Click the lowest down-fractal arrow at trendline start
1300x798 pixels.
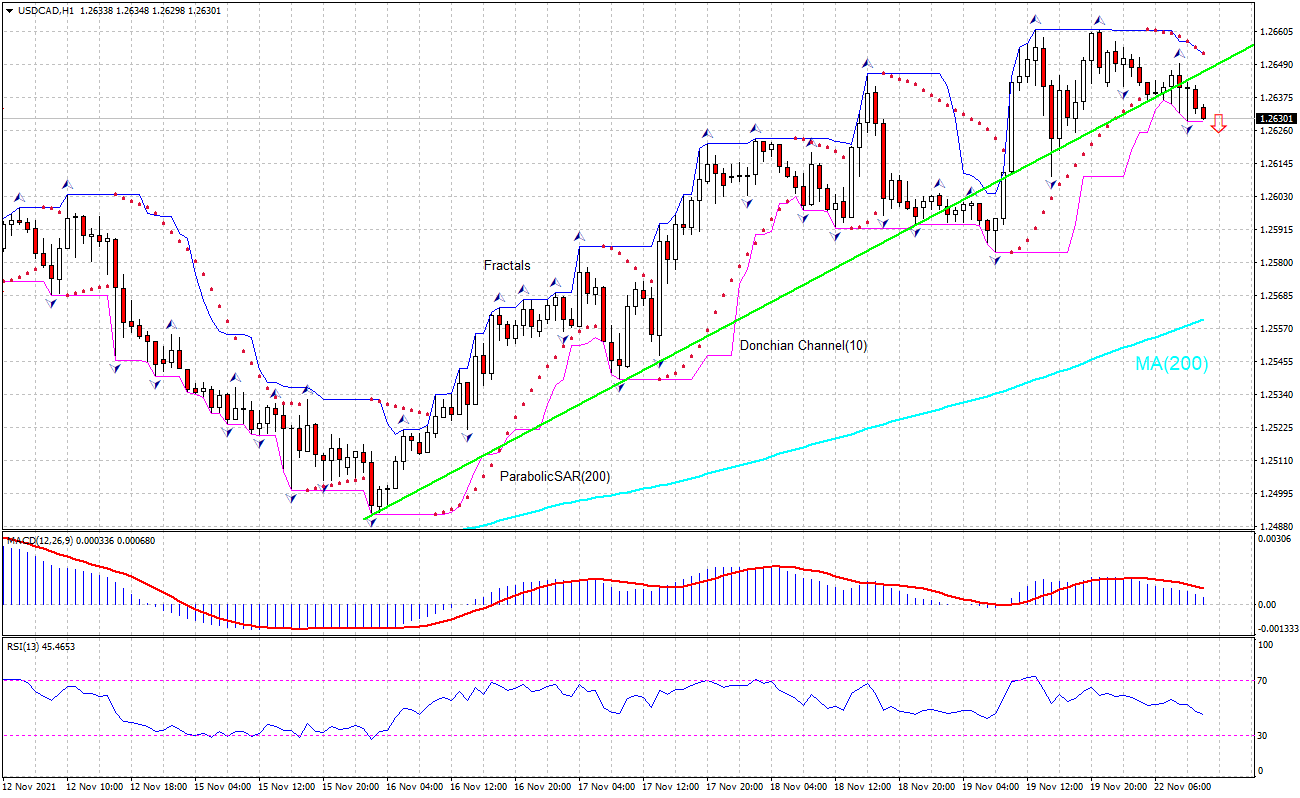pyautogui.click(x=372, y=521)
